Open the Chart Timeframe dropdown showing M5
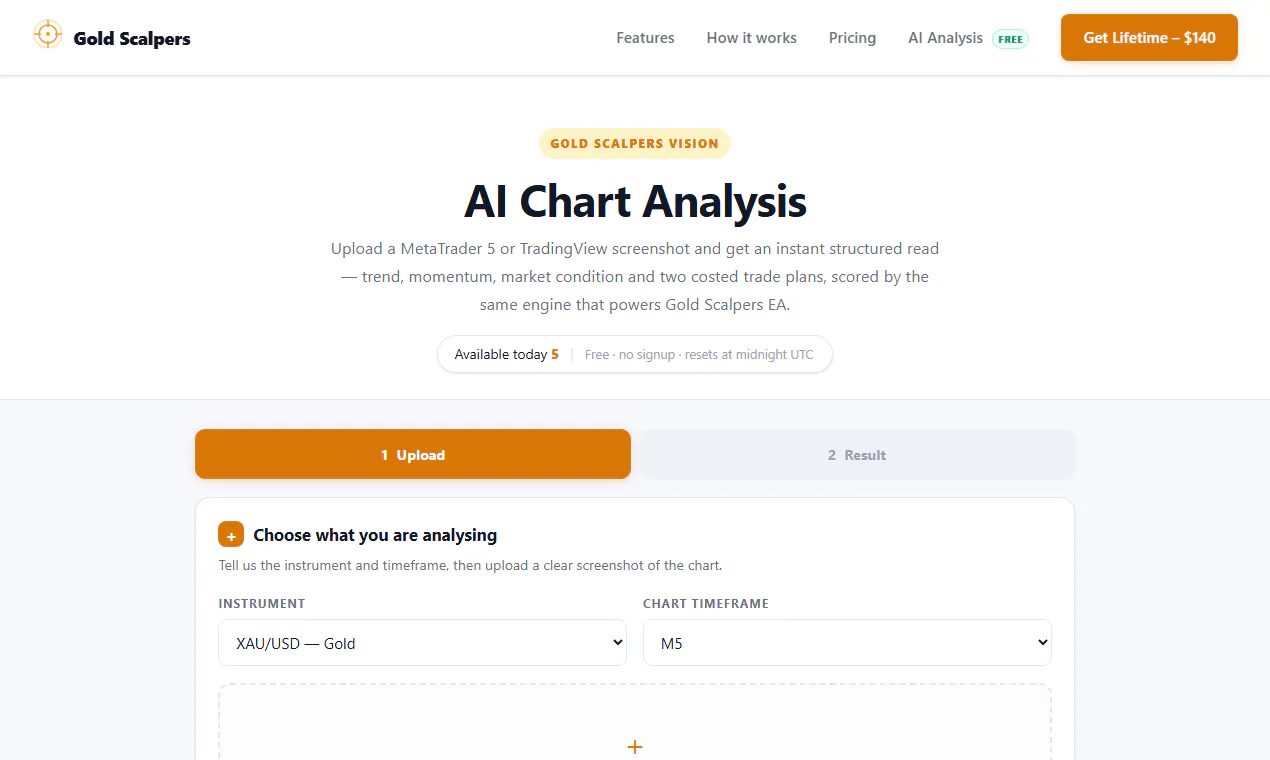Screen dimensions: 1270x760 click(847, 643)
